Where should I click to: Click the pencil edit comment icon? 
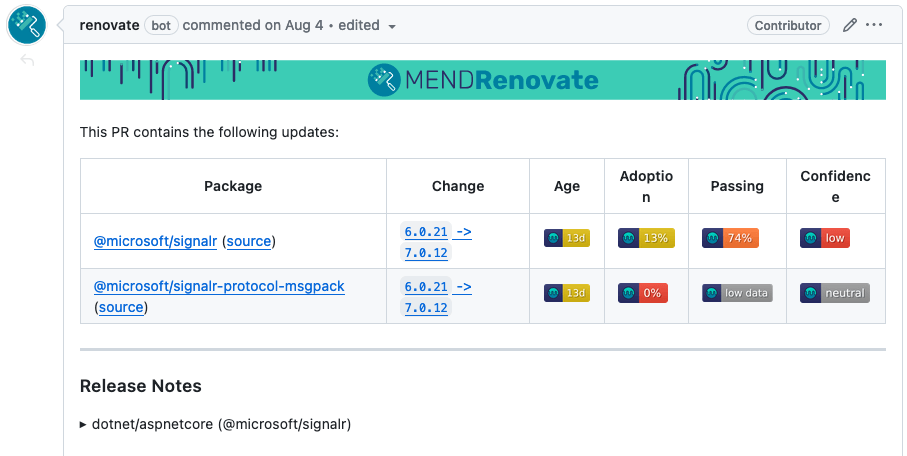[x=850, y=25]
